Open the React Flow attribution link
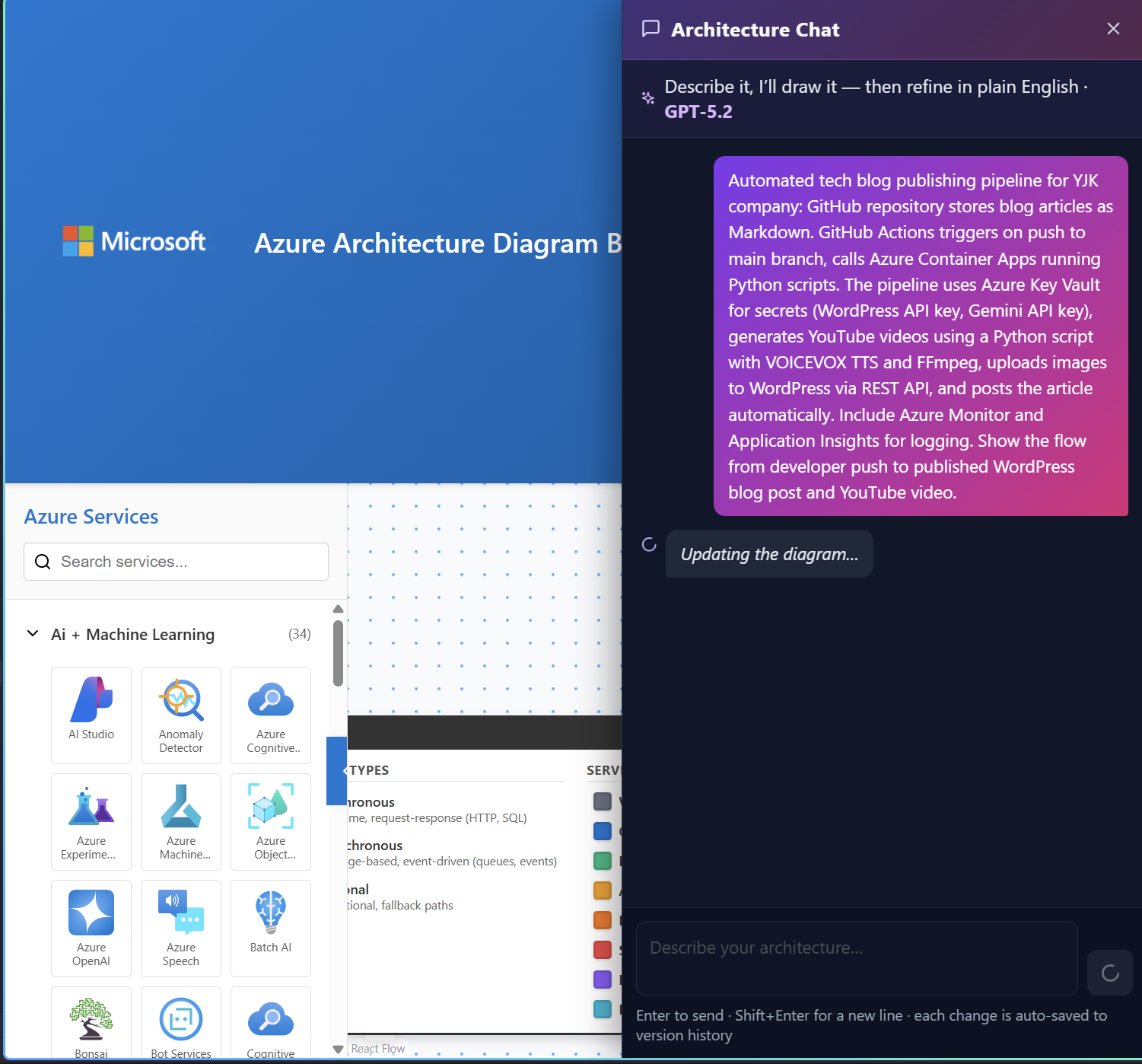This screenshot has height=1064, width=1142. click(x=378, y=1049)
